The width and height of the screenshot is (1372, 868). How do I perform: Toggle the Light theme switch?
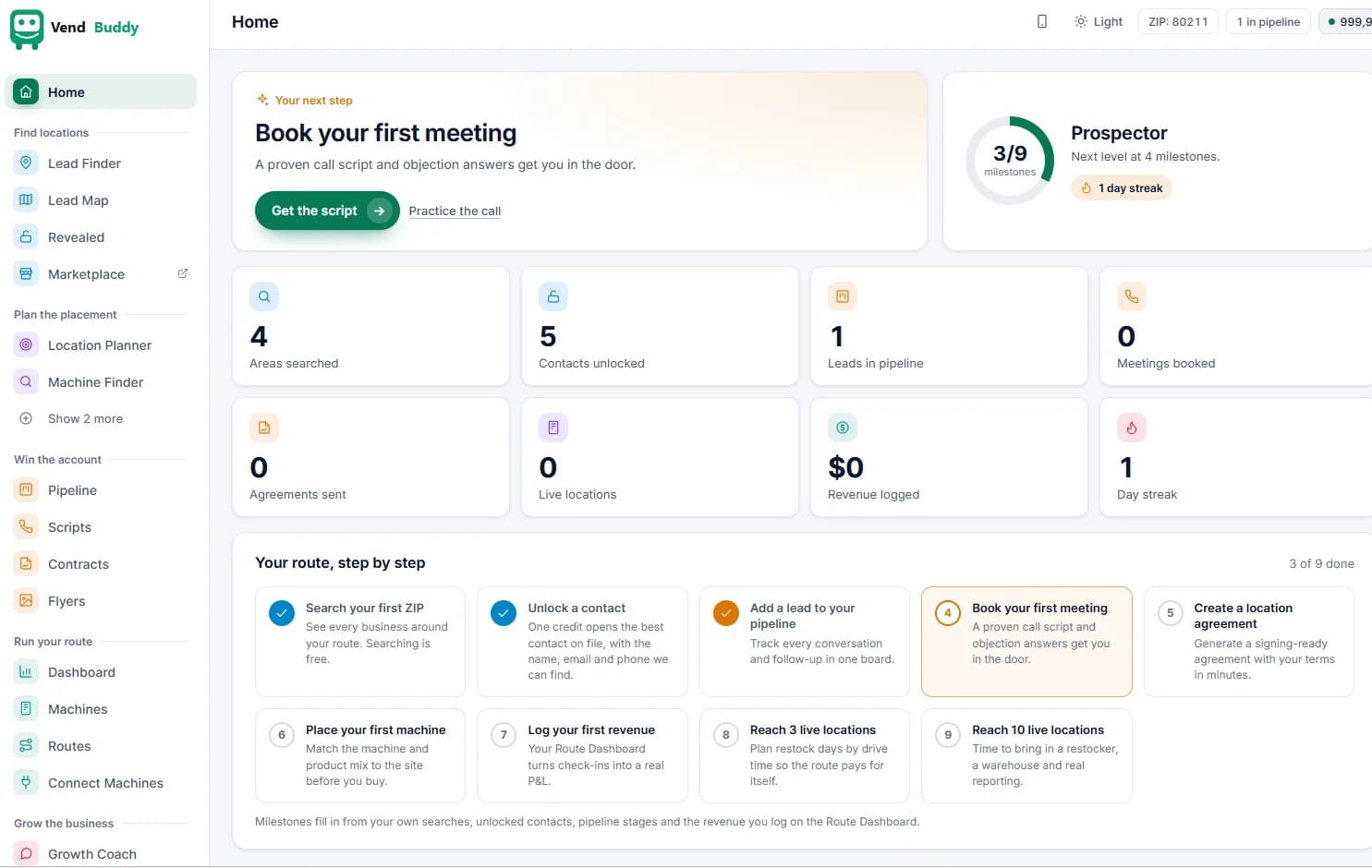coord(1098,21)
